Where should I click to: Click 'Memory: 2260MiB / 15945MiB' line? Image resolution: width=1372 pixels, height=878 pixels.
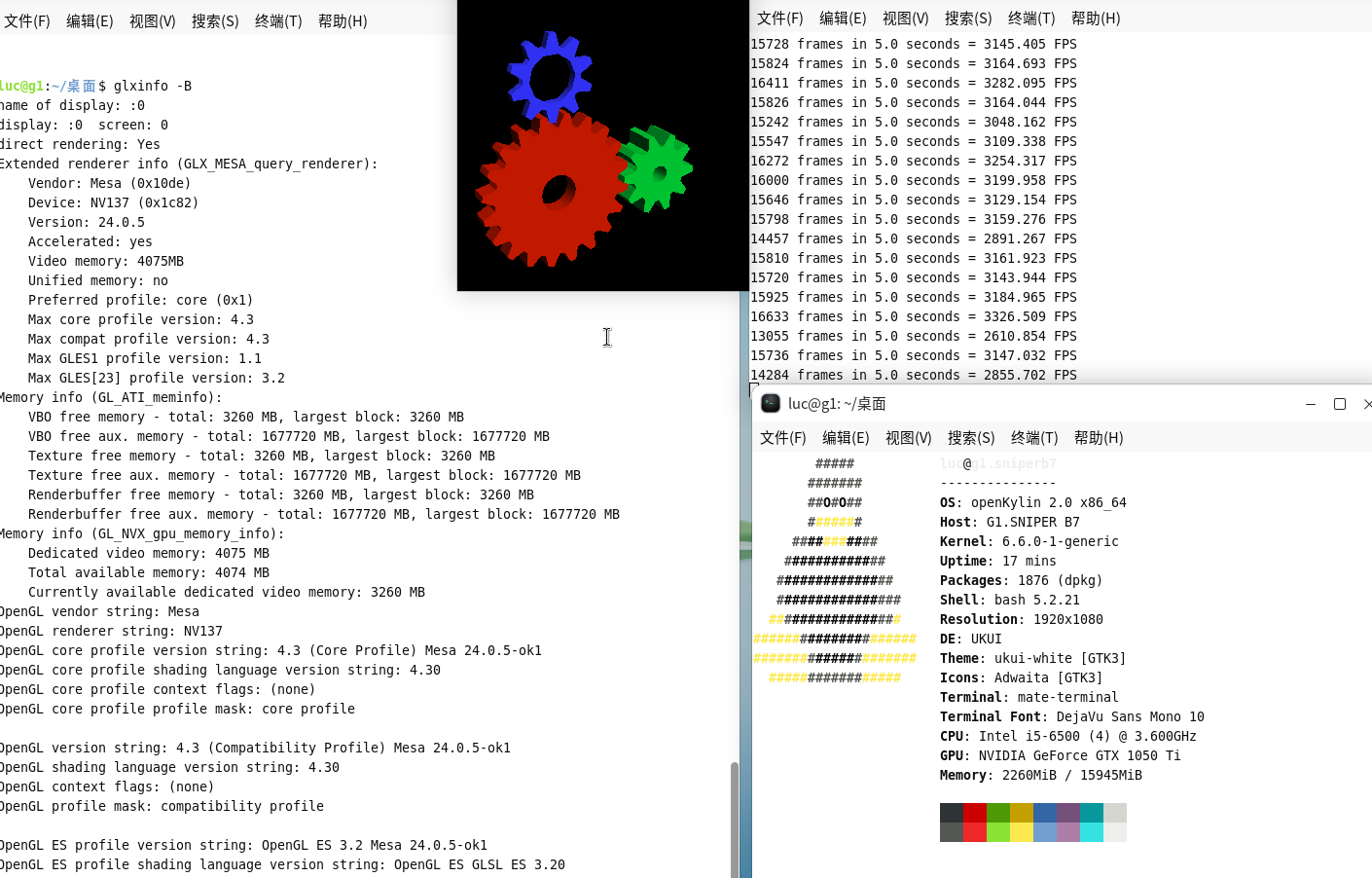point(1041,775)
